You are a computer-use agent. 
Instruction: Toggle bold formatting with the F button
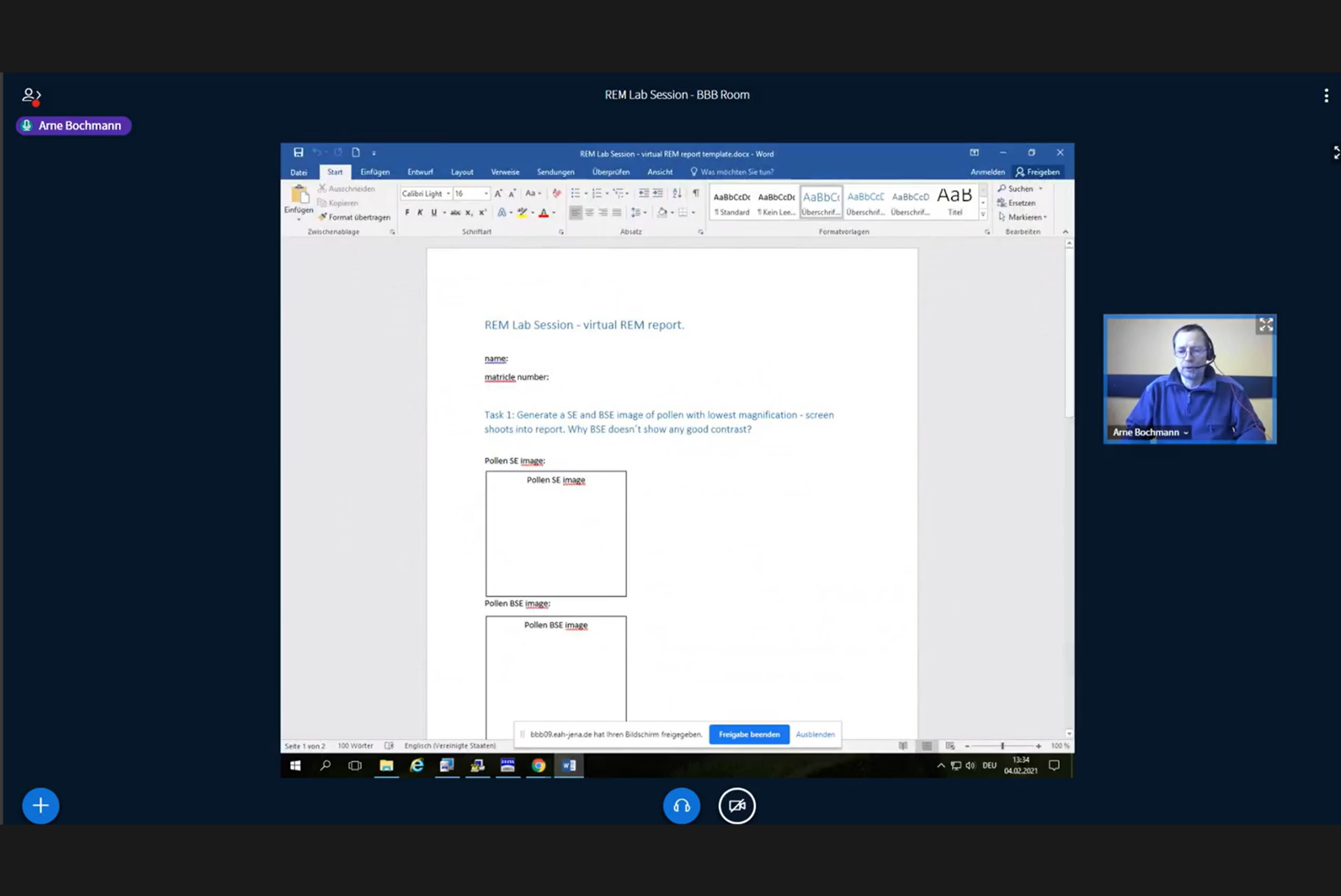point(407,213)
